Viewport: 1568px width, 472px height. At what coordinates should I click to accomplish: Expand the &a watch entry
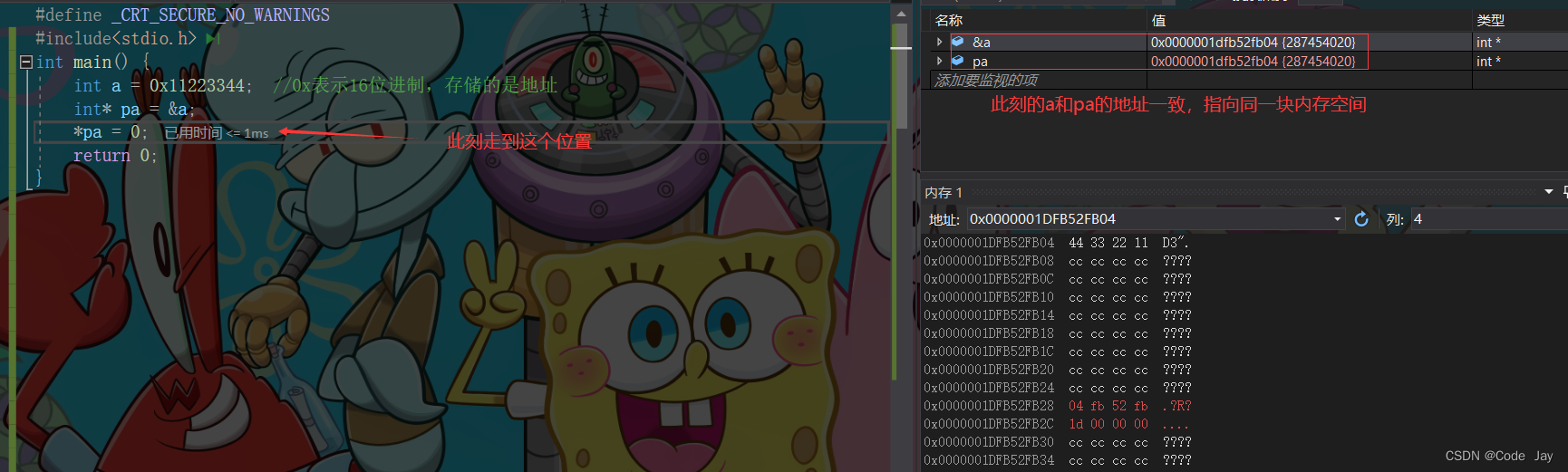coord(939,42)
